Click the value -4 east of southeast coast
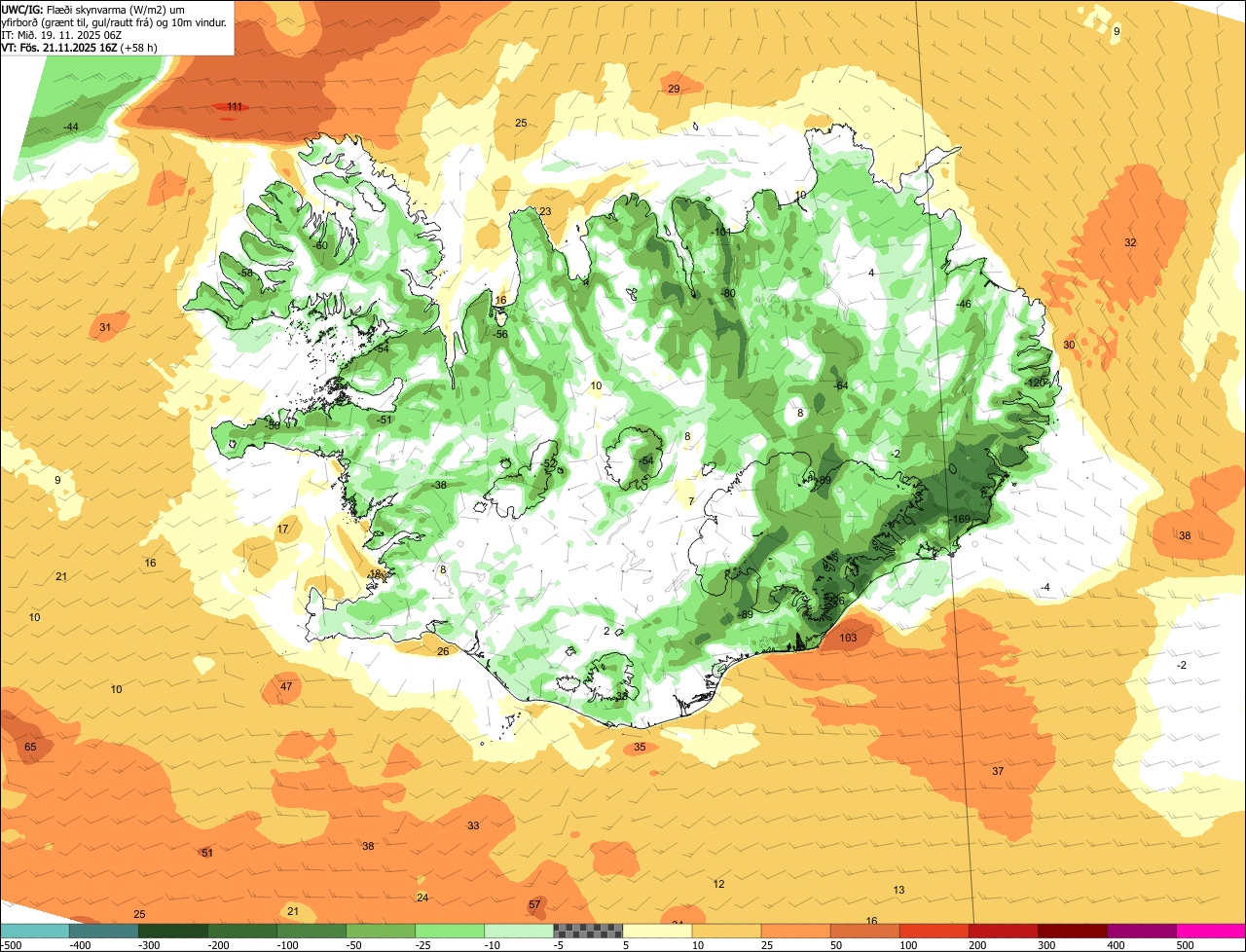This screenshot has height=952, width=1246. [1044, 588]
